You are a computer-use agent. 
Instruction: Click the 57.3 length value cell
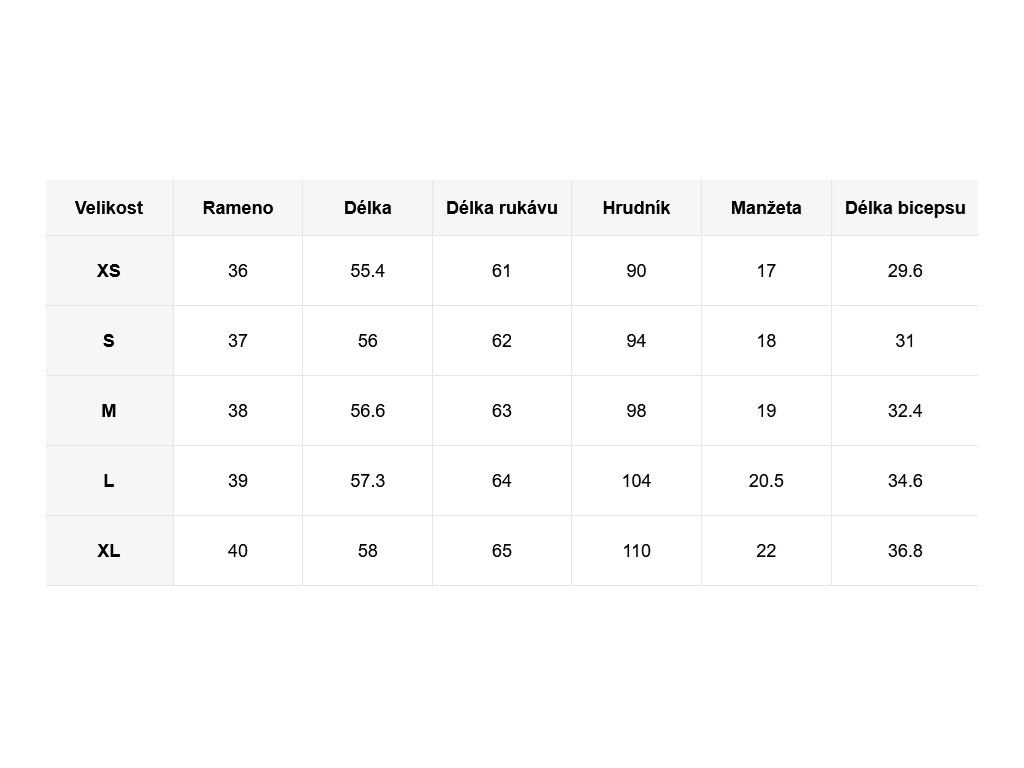(x=368, y=481)
